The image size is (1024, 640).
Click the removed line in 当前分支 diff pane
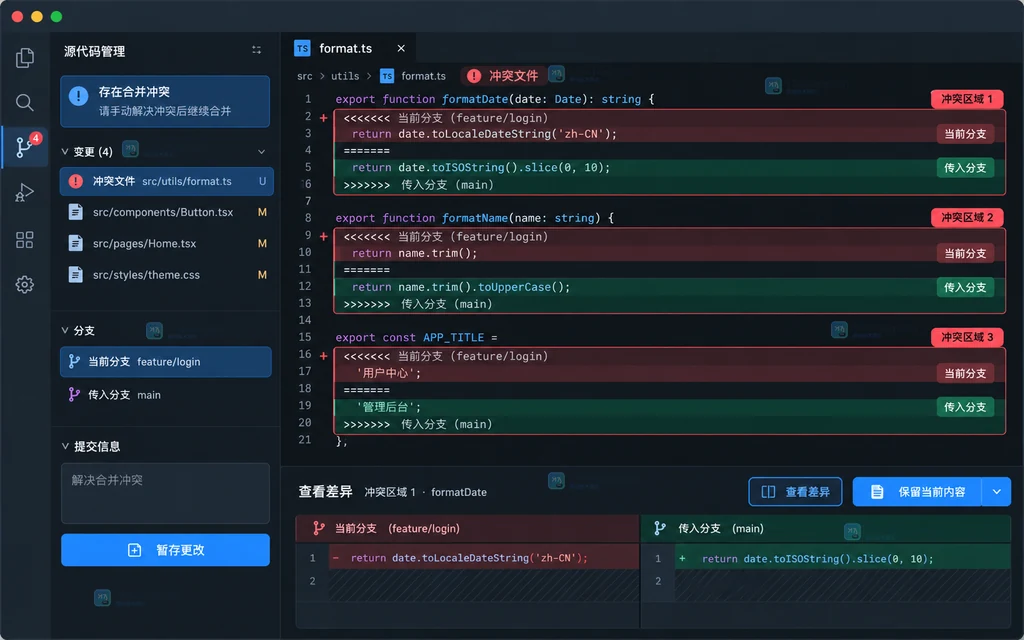483,558
